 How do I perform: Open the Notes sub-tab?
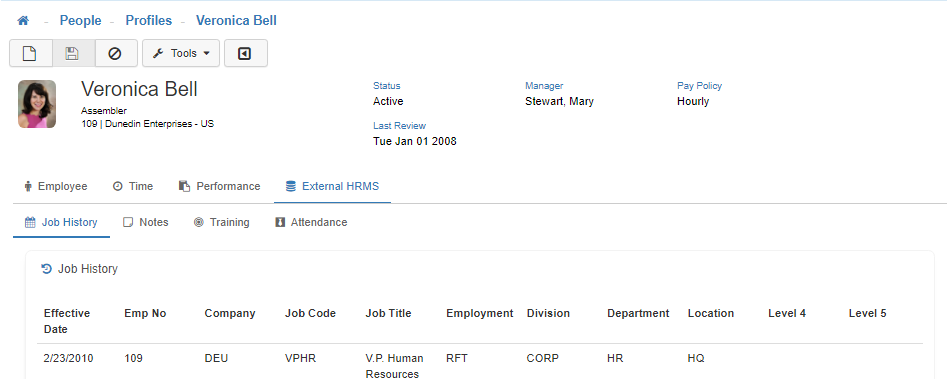[x=146, y=222]
